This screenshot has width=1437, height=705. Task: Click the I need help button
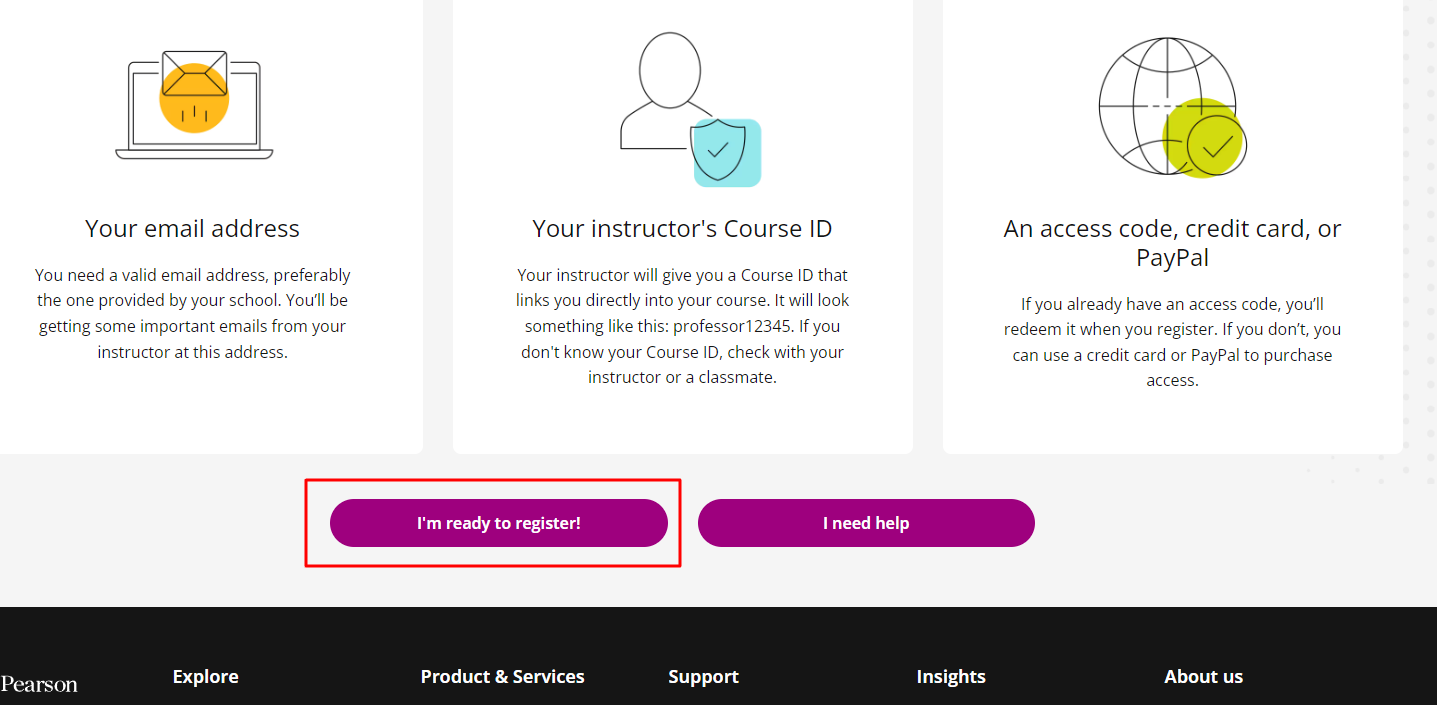click(x=866, y=522)
